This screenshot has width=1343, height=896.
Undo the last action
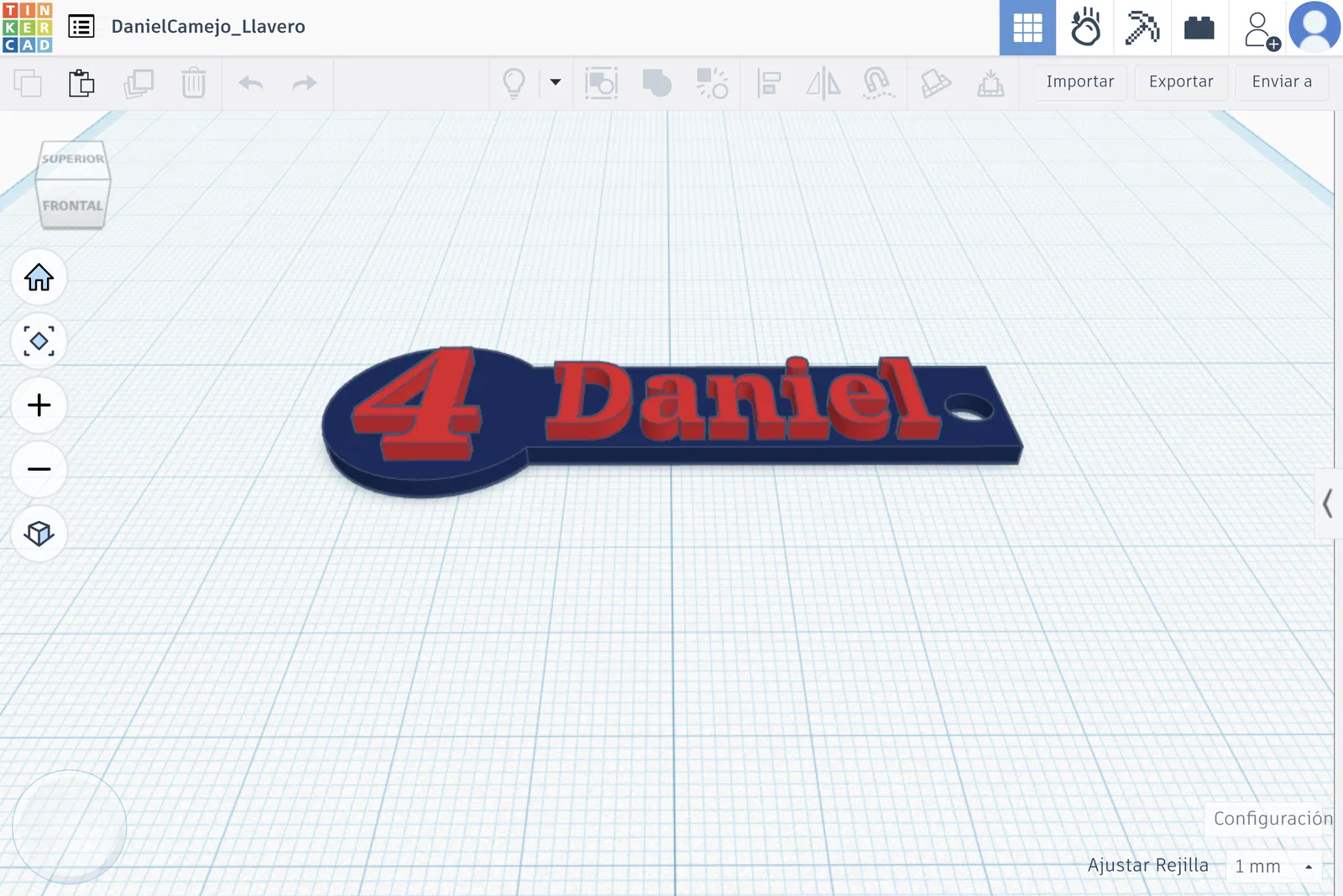coord(251,83)
